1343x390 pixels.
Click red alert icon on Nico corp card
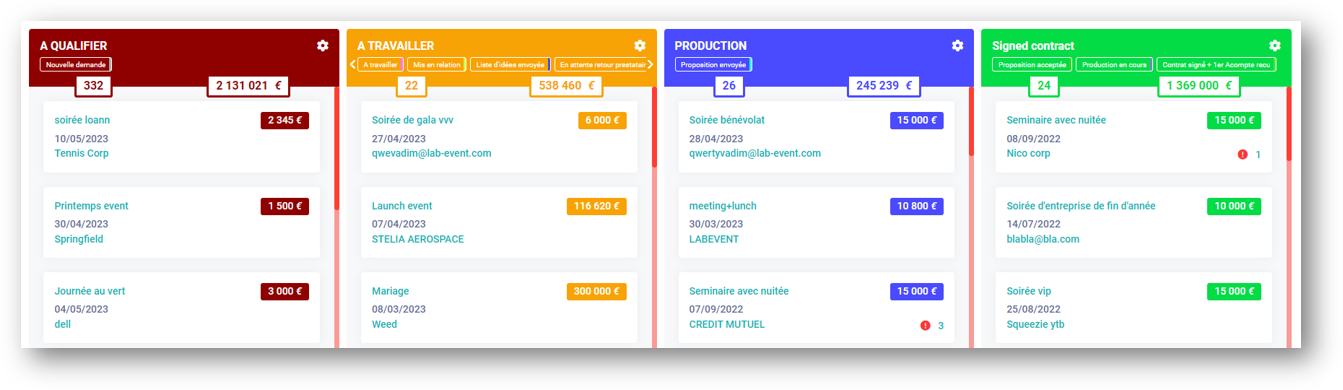click(1242, 155)
